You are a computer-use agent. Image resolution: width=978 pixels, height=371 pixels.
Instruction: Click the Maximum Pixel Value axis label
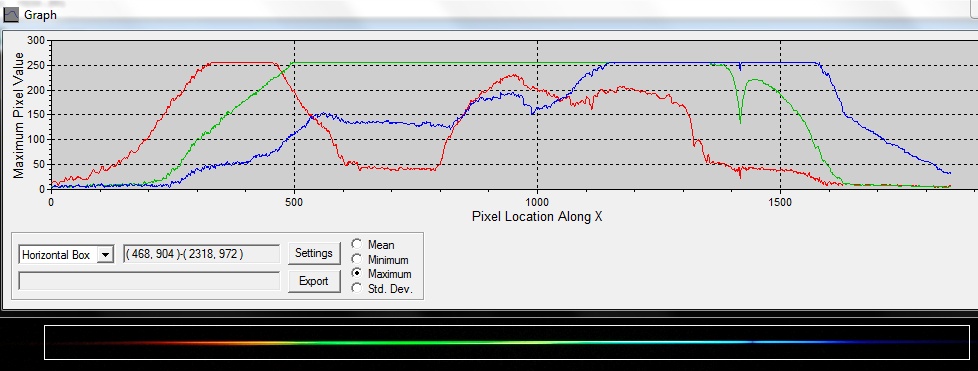[19, 115]
